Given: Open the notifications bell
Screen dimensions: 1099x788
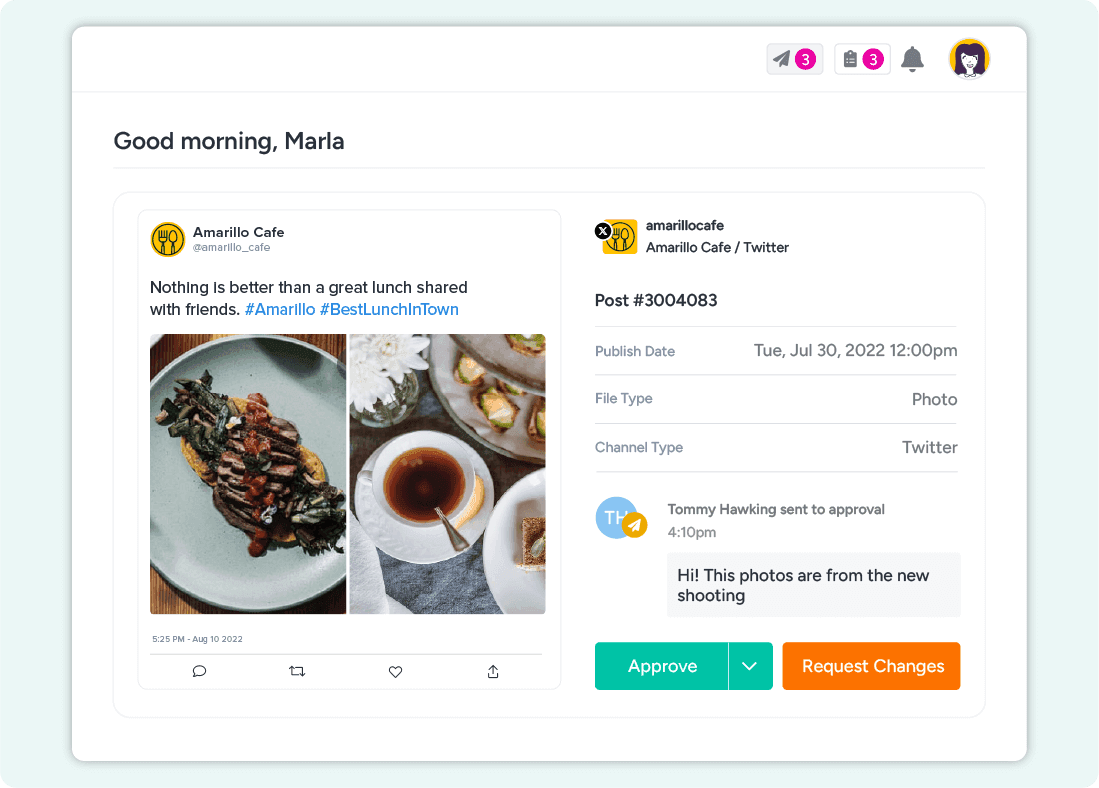Looking at the screenshot, I should [911, 59].
